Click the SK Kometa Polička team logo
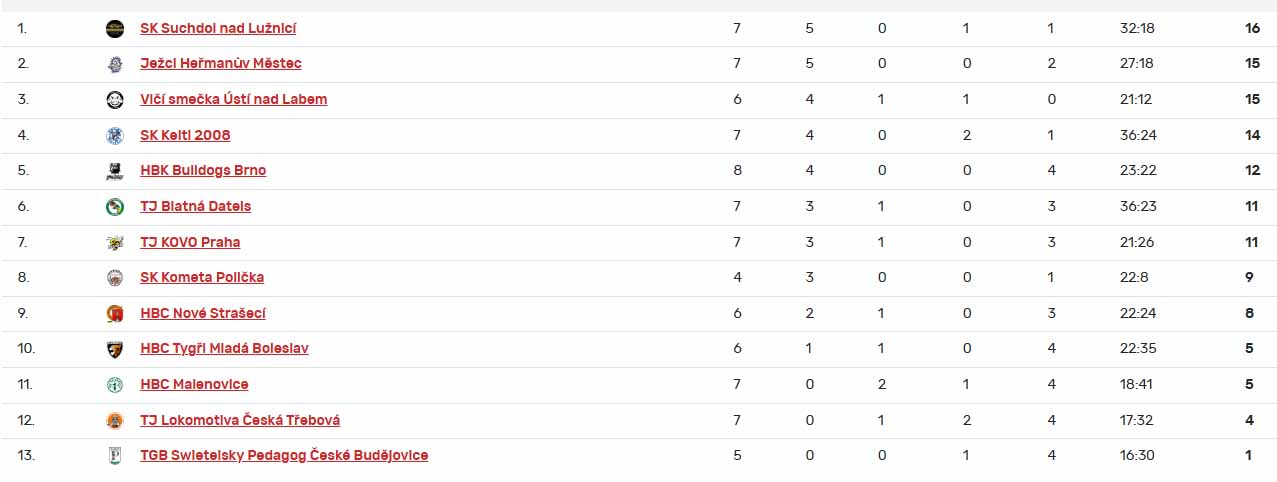This screenshot has height=482, width=1277. (x=115, y=278)
